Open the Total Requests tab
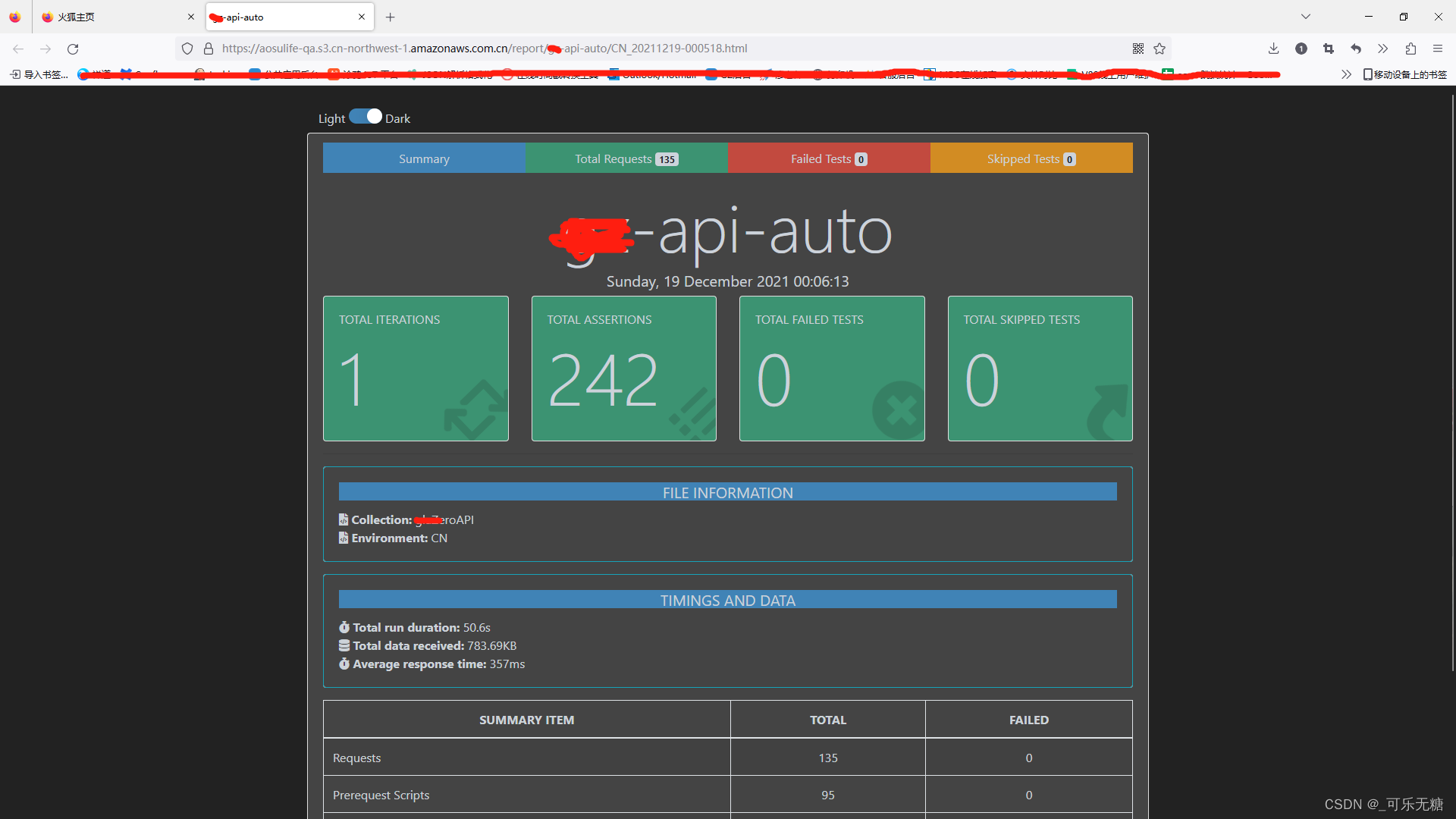The width and height of the screenshot is (1456, 819). [626, 158]
